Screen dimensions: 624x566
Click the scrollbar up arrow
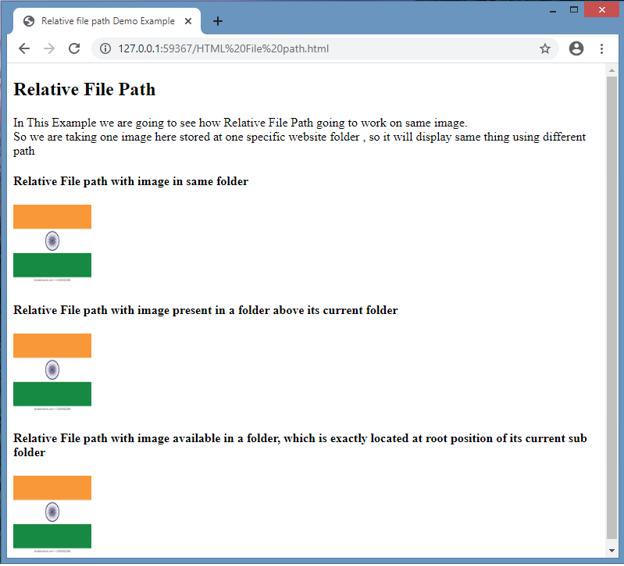click(612, 70)
